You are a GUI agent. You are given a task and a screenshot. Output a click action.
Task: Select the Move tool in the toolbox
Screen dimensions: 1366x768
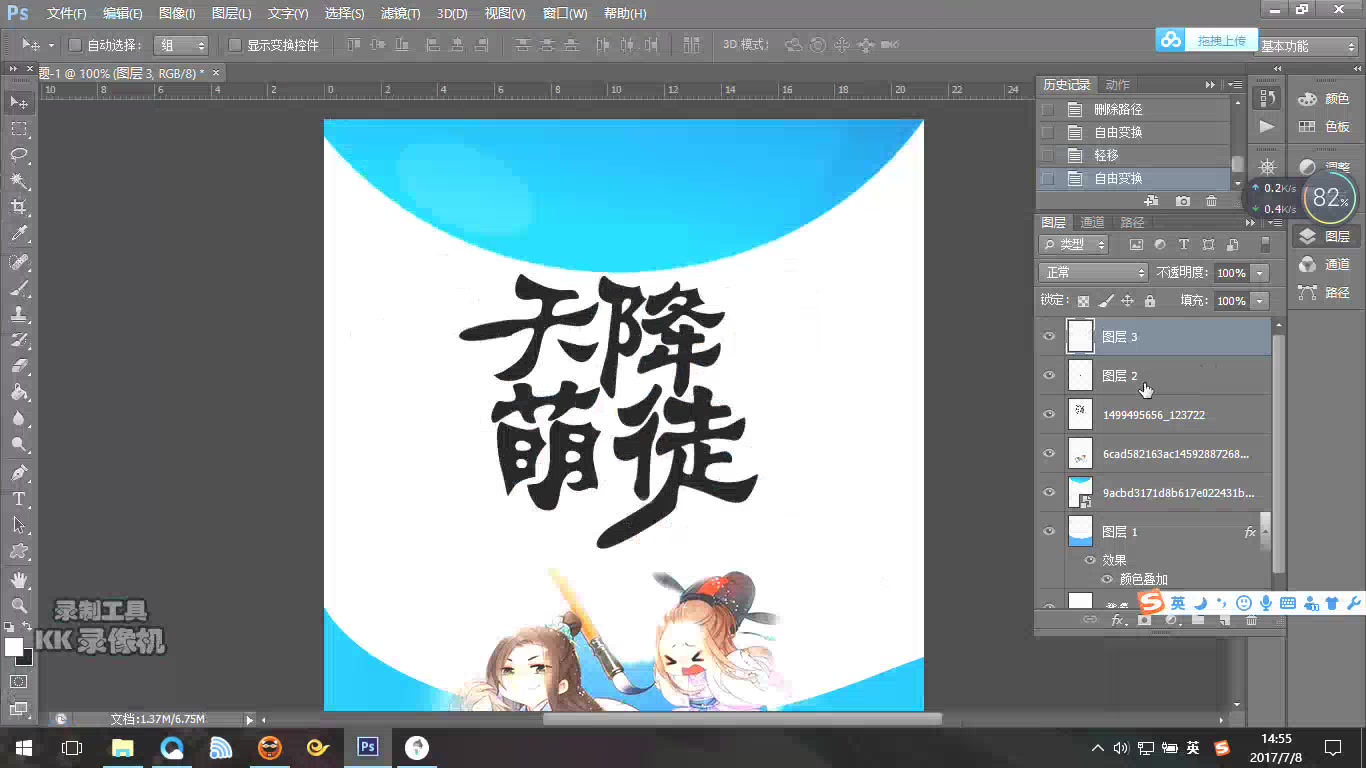[x=19, y=102]
